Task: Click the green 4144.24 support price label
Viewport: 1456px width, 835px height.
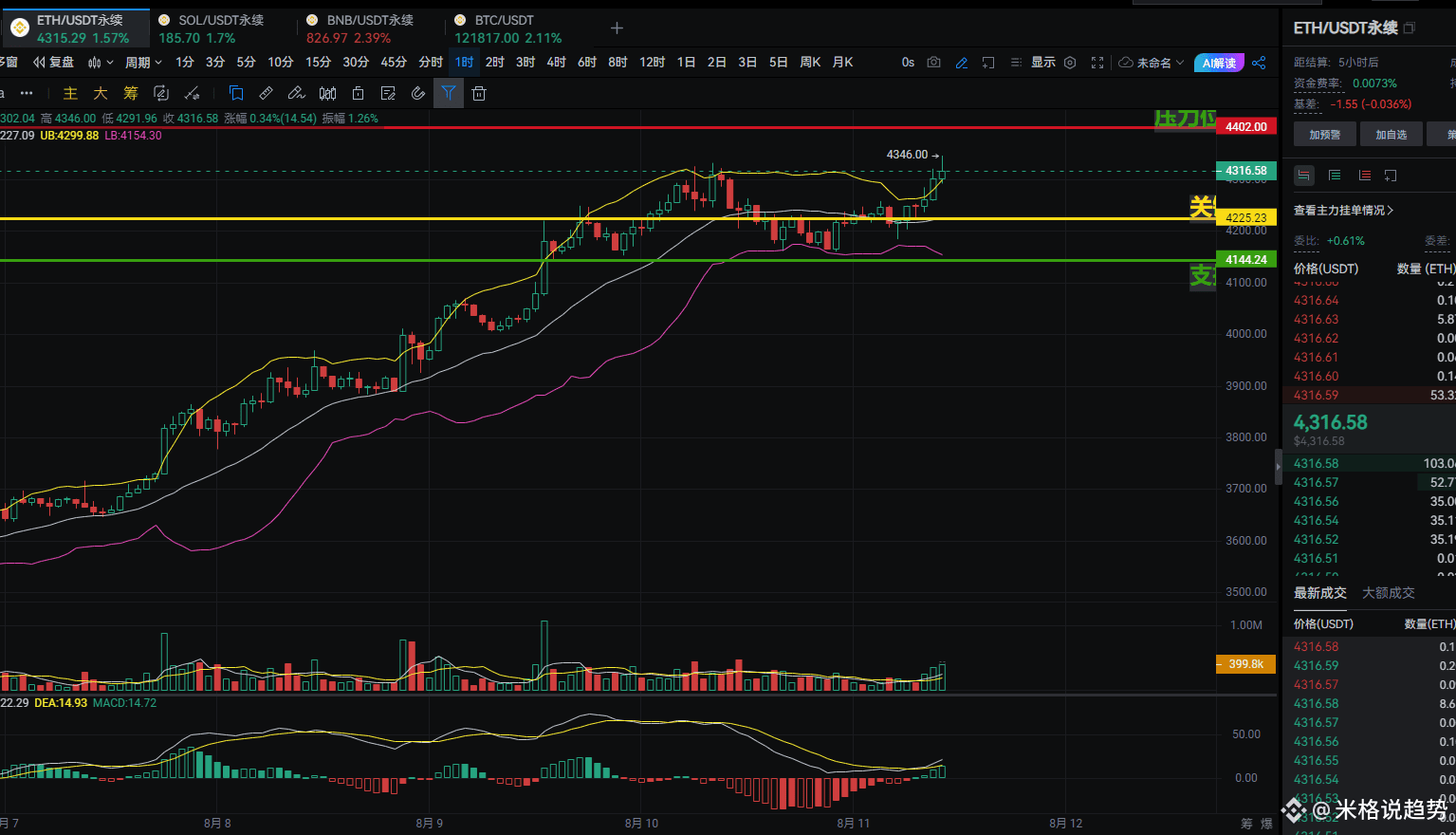Action: click(x=1246, y=259)
